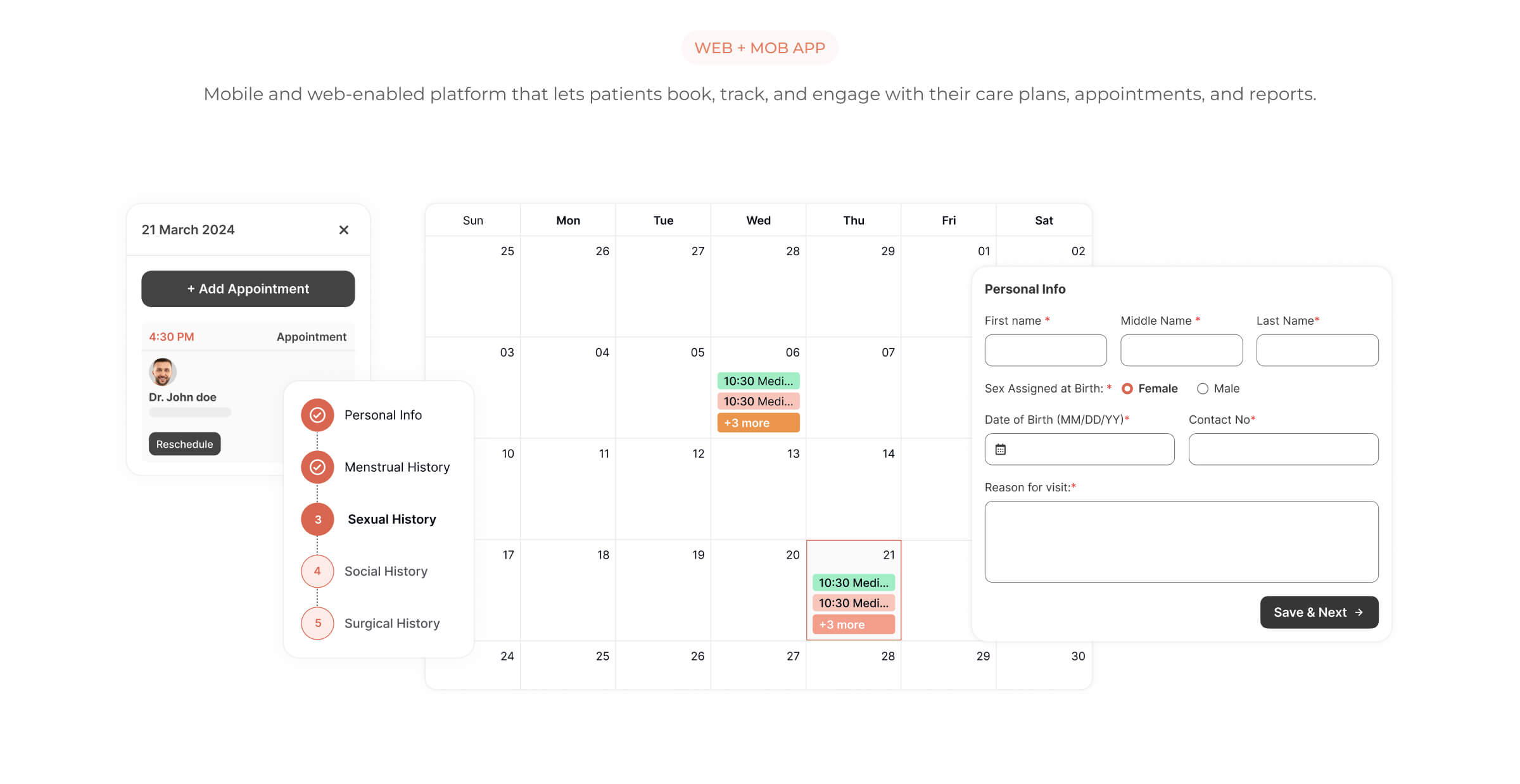Expand +3 more events on the 6th
This screenshot has width=1520, height=784.
tap(758, 423)
